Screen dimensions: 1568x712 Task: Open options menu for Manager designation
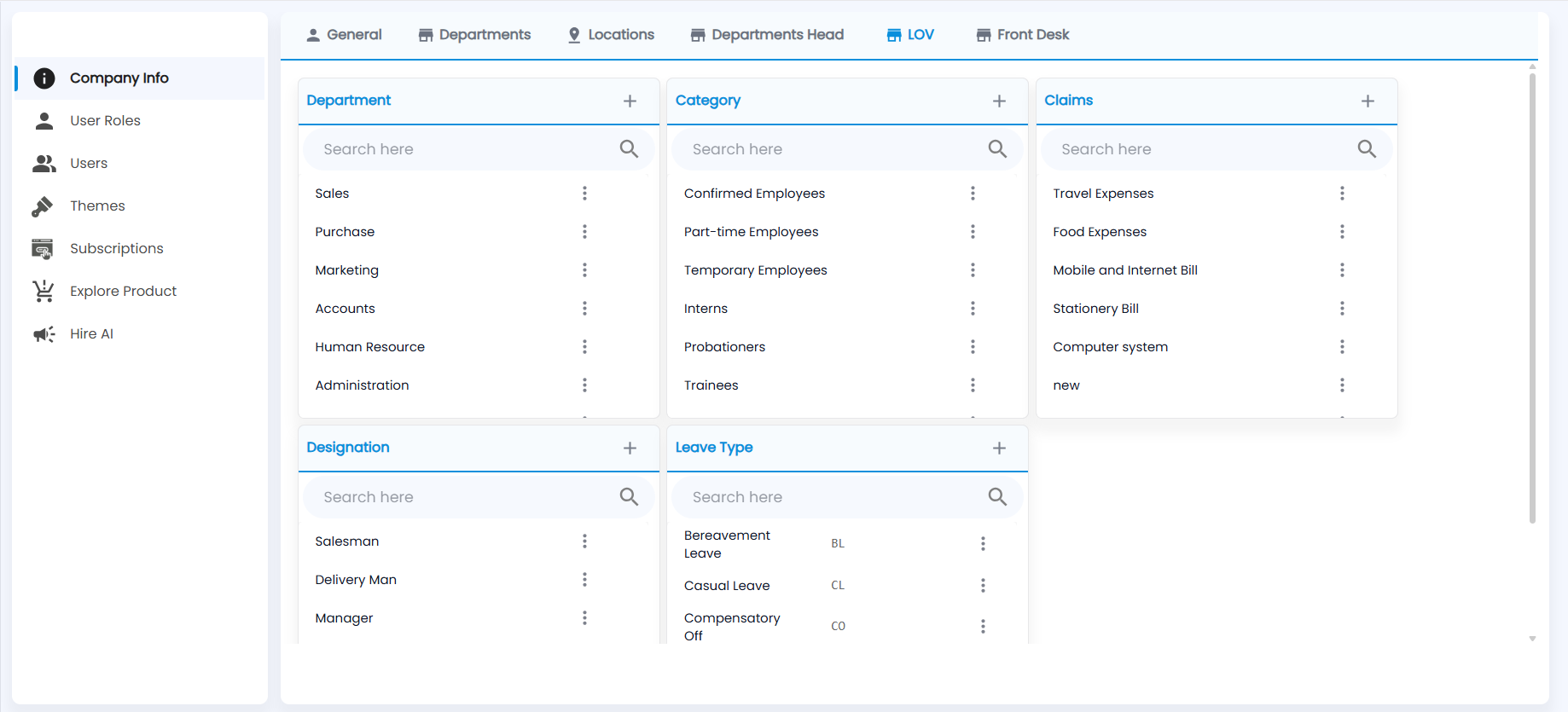(584, 618)
